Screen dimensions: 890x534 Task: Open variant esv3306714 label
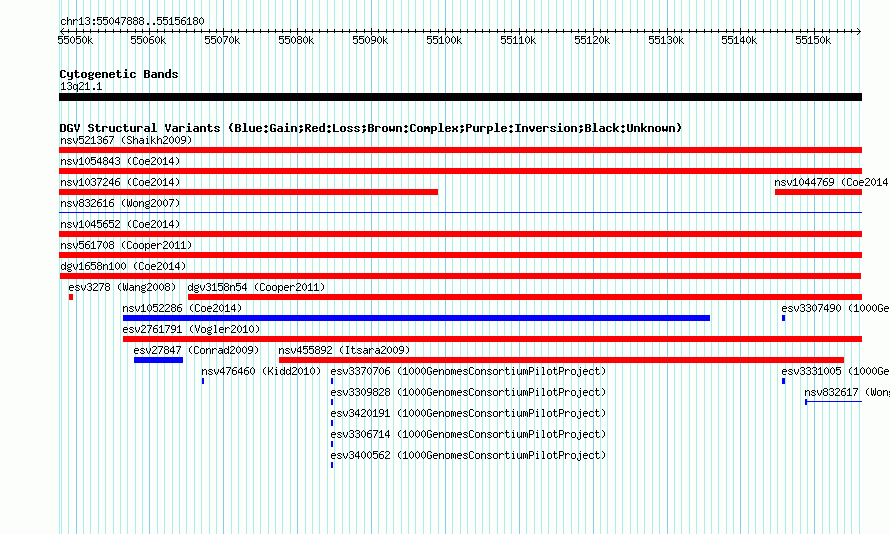[x=468, y=434]
